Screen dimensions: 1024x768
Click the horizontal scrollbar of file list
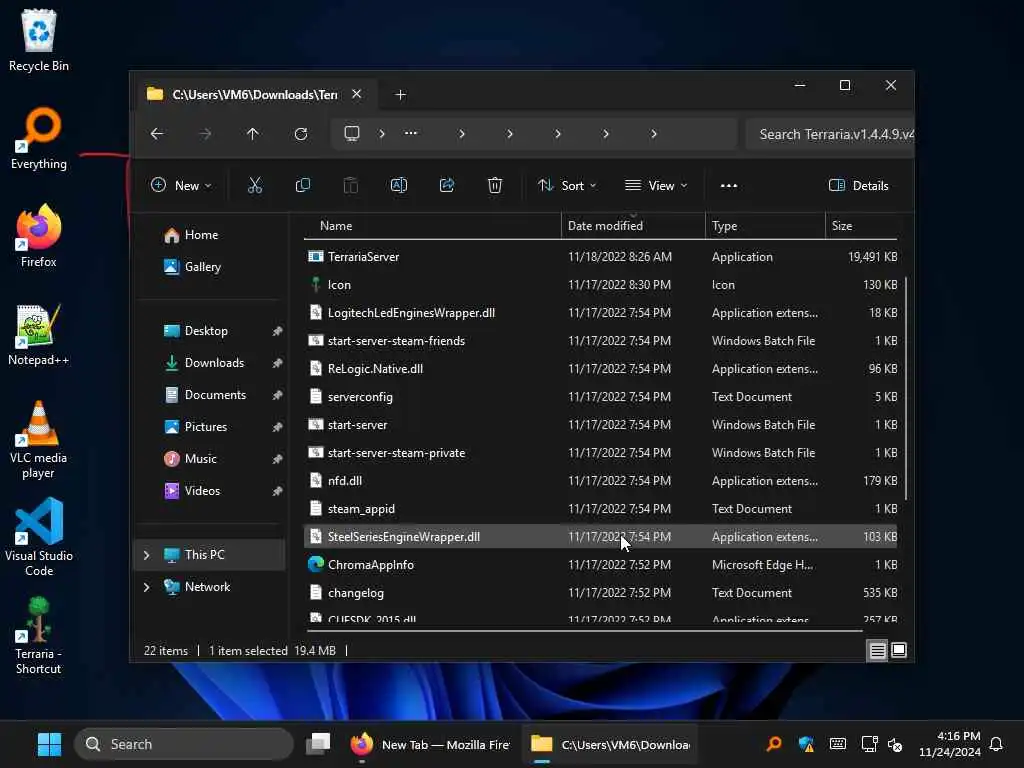point(585,631)
